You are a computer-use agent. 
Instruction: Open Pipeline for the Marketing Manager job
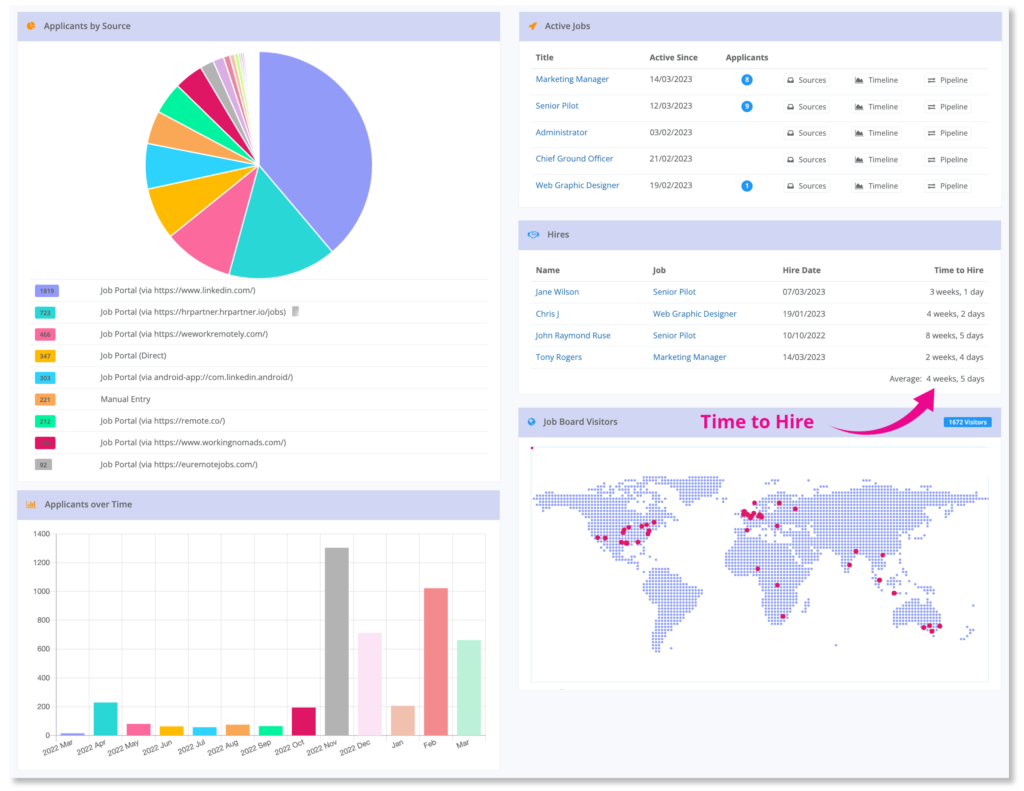point(948,80)
